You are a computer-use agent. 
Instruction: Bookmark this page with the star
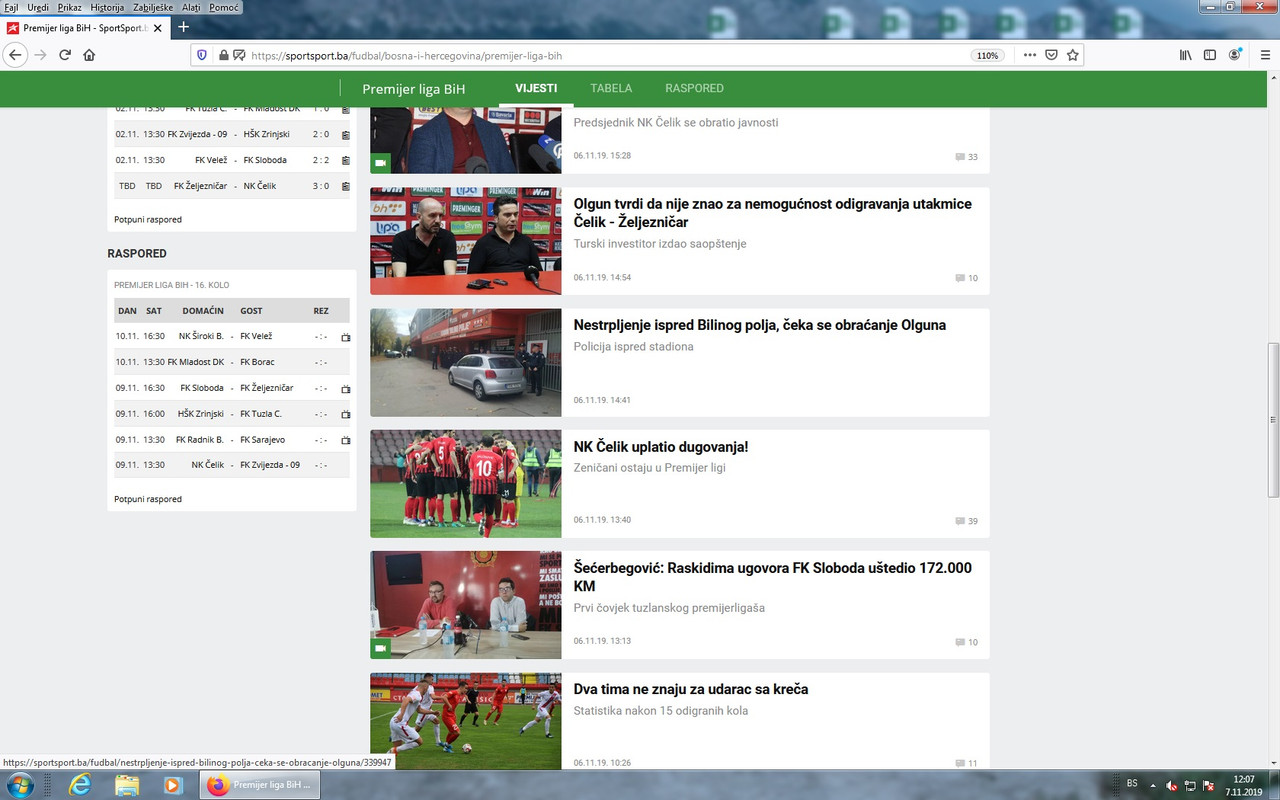pos(1073,55)
